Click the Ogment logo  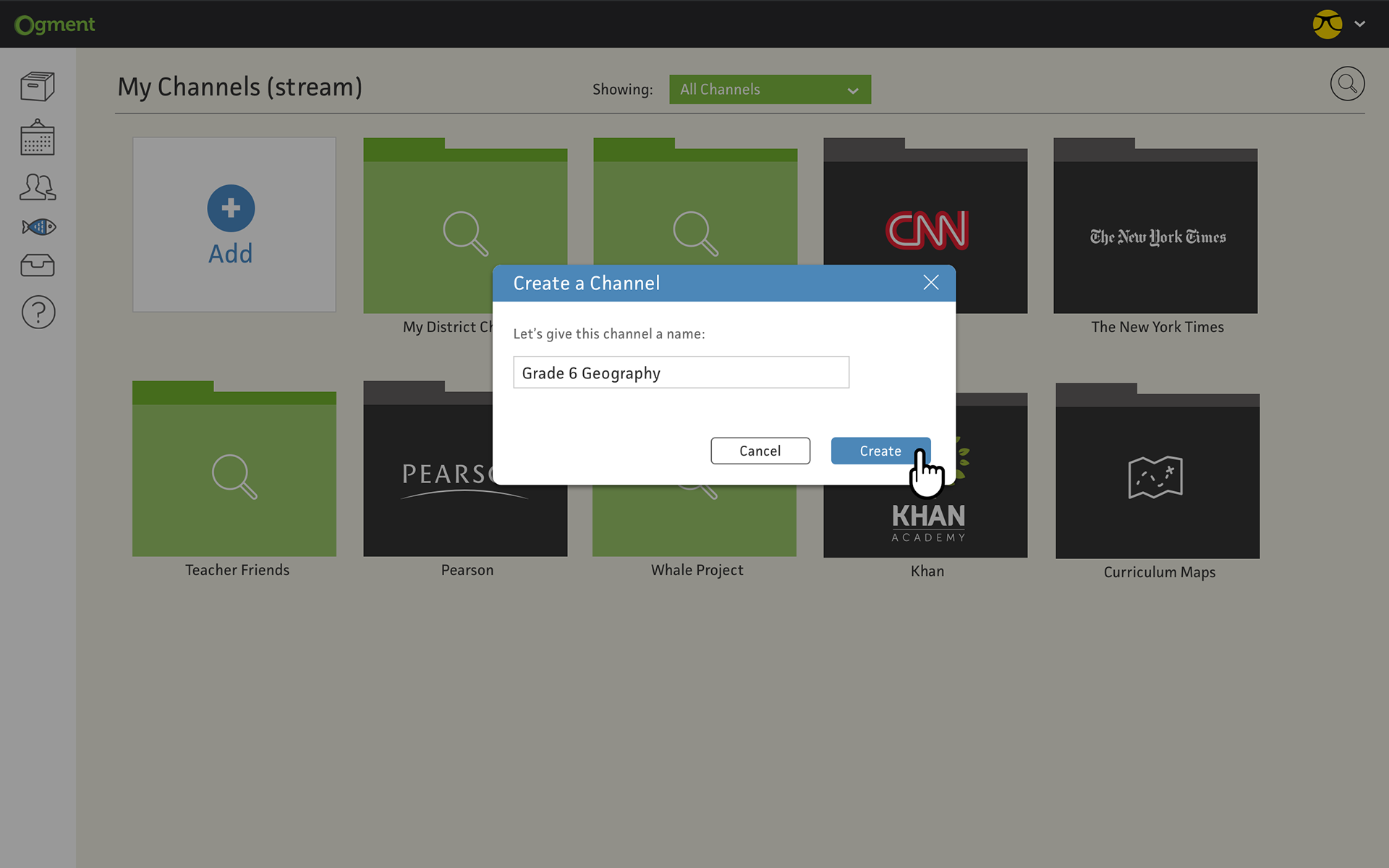coord(55,25)
